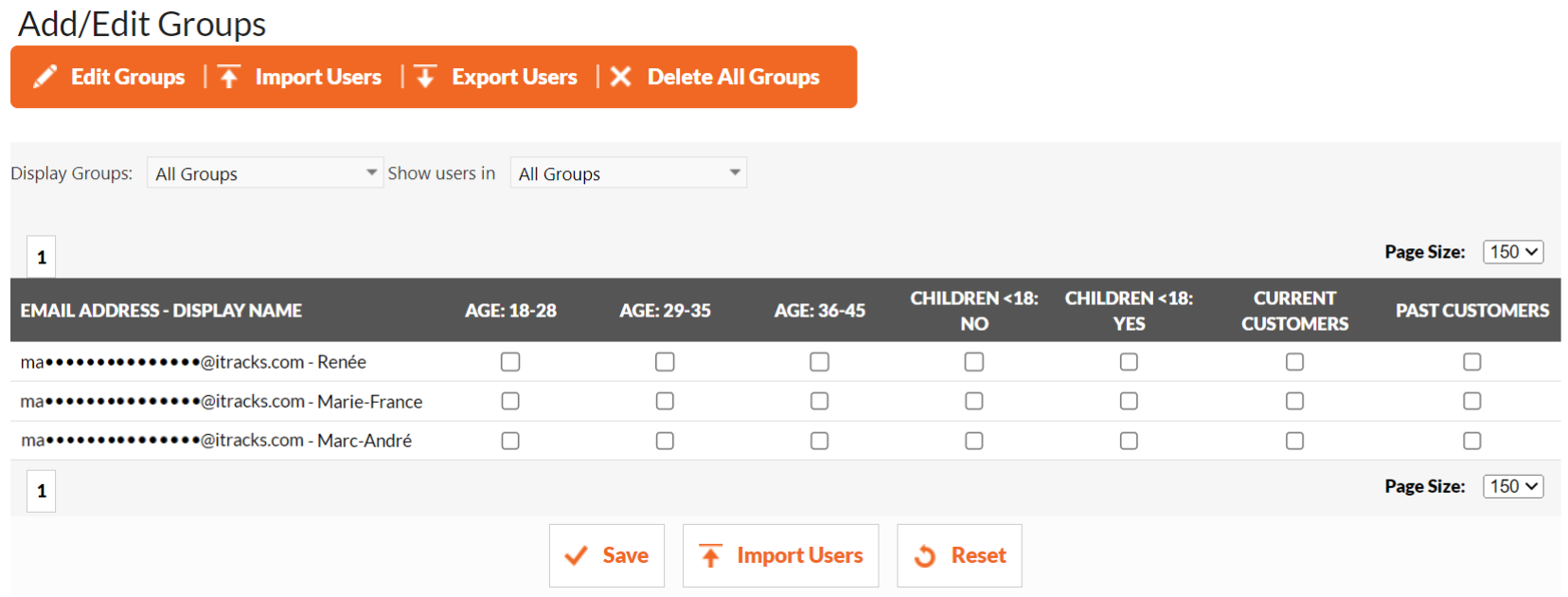
Task: Check Age: 36-45 for Marie-France
Action: [x=820, y=402]
